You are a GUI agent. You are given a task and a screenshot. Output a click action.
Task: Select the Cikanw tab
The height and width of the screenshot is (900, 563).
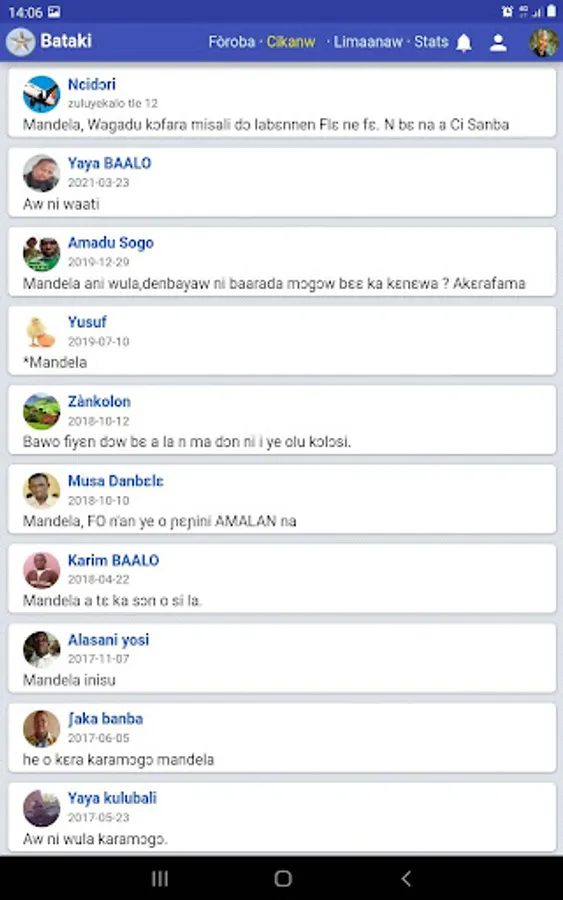point(290,42)
